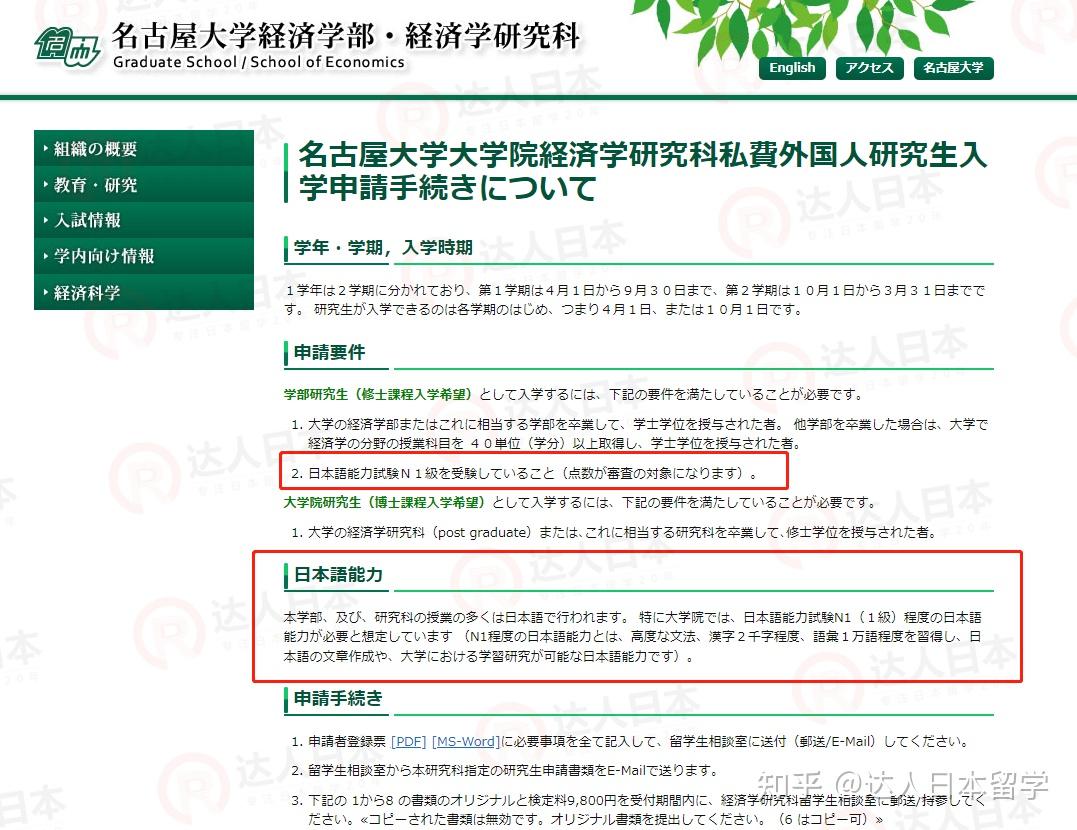Click Graduate School / School of Economics subtitle
Viewport: 1077px width, 830px height.
(259, 62)
